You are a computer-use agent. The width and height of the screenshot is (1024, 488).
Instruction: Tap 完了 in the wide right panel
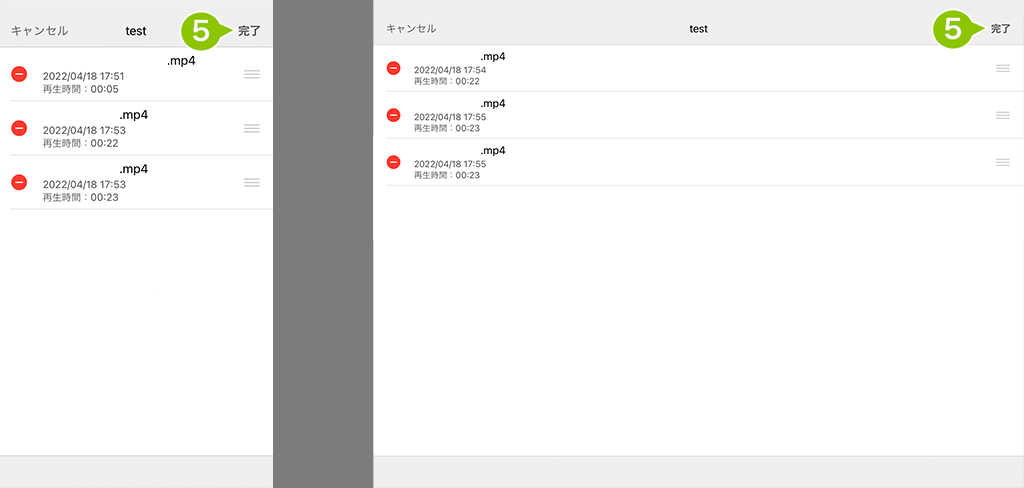(x=1000, y=29)
